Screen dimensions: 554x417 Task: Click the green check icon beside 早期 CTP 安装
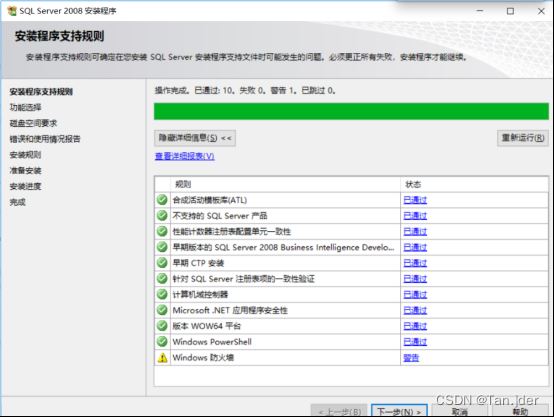162,263
